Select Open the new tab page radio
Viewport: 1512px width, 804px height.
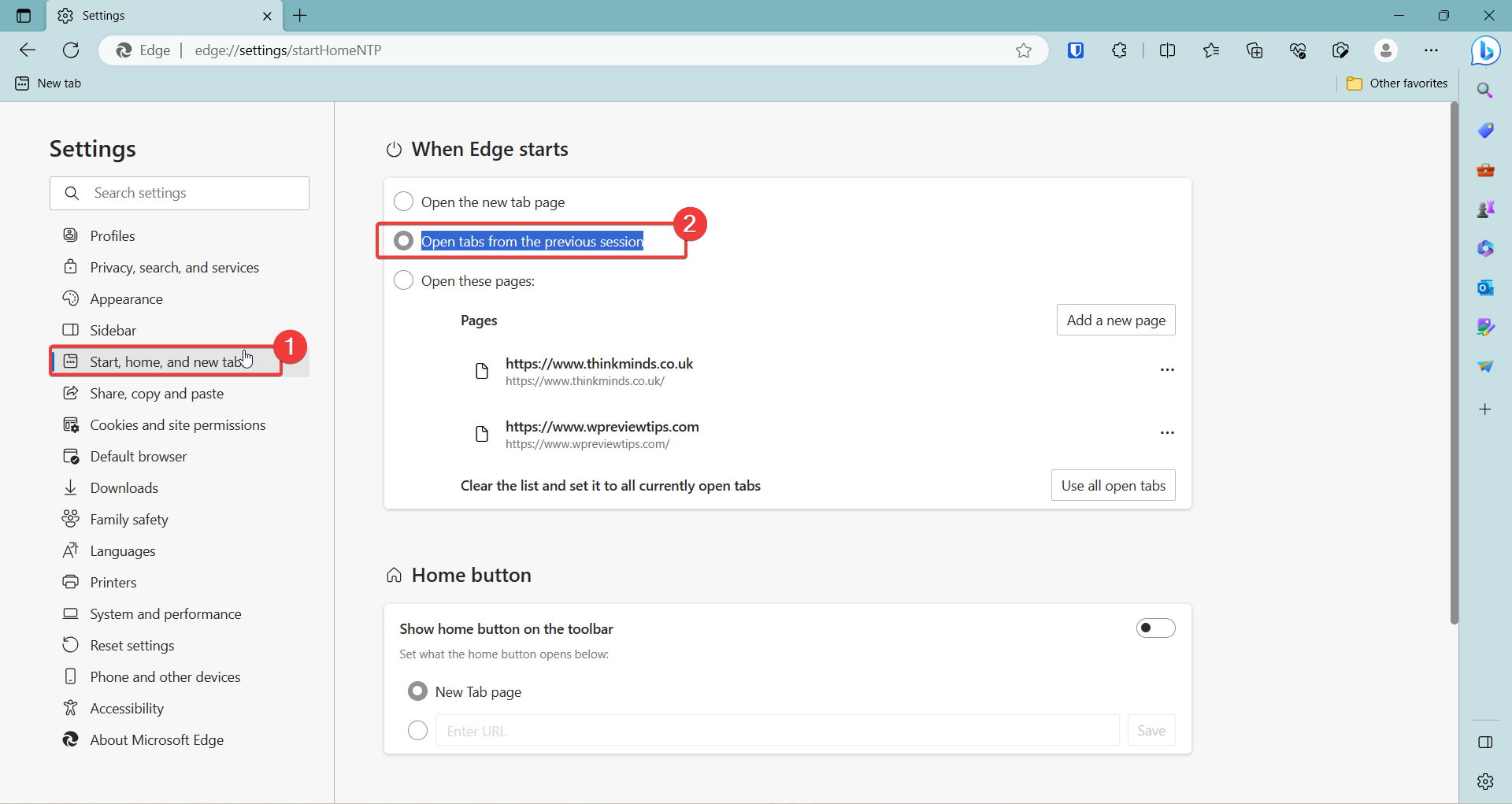click(403, 202)
